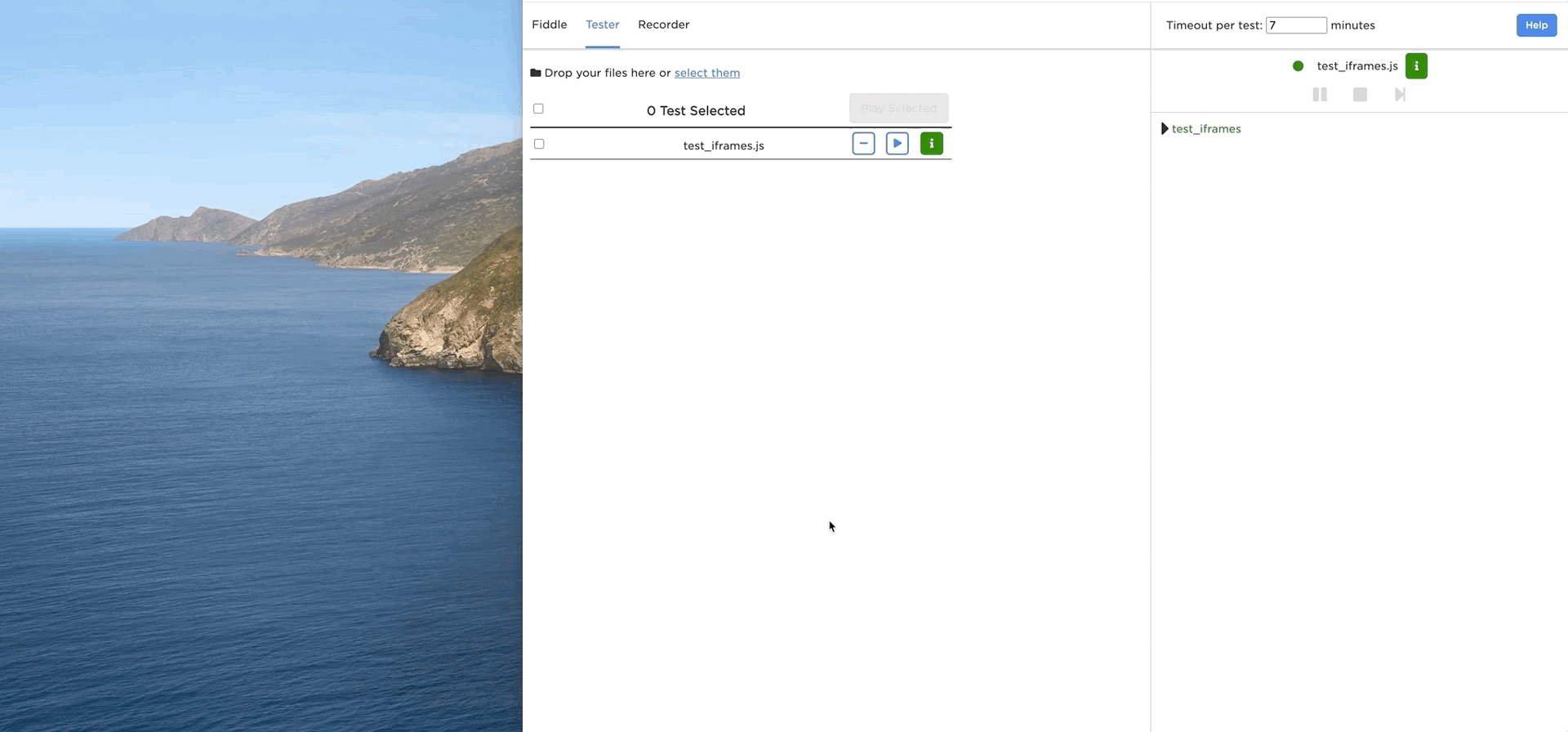Open the Help button
Screen dimensions: 1568x732
[x=1535, y=25]
